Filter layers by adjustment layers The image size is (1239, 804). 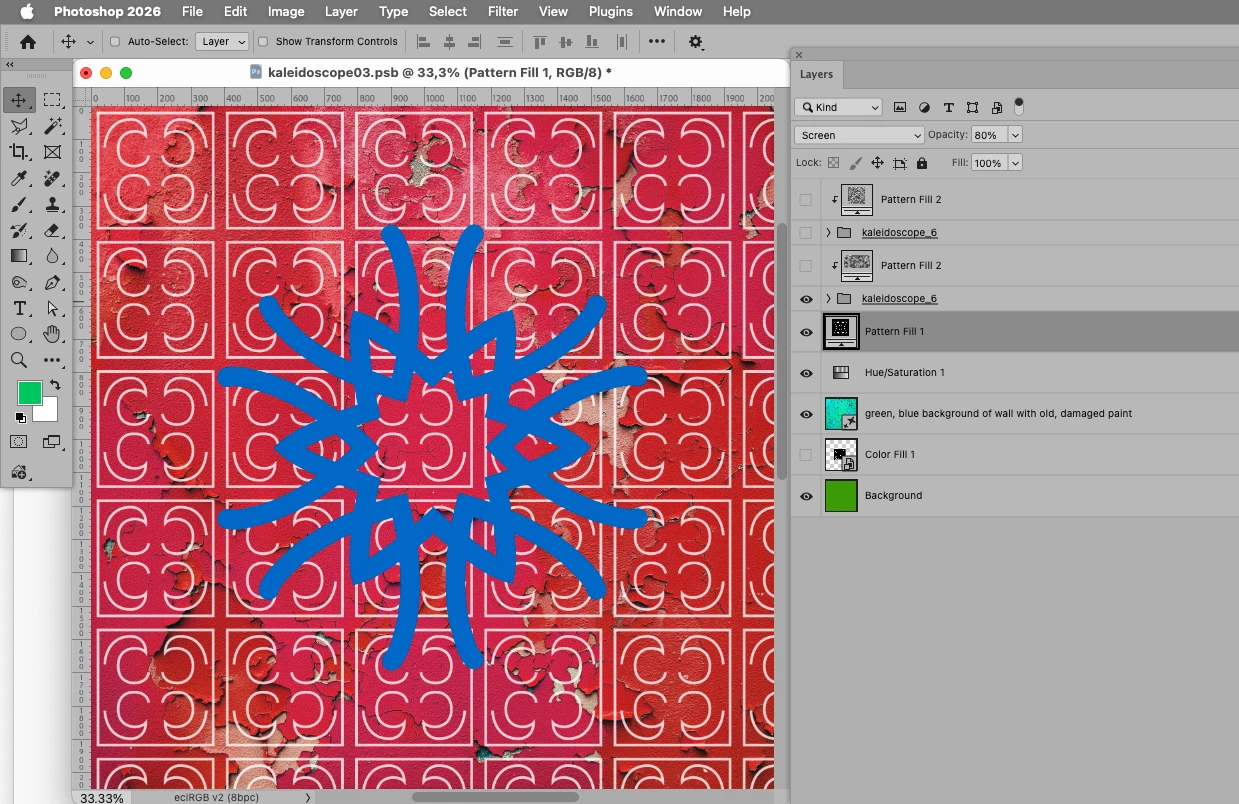tap(924, 107)
